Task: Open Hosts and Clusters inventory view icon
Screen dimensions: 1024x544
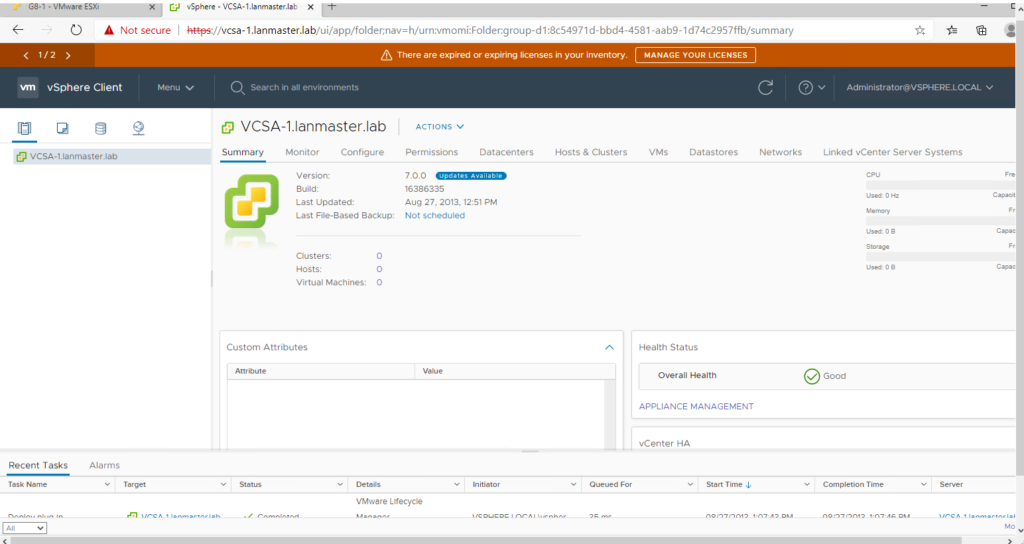Action: (25, 128)
